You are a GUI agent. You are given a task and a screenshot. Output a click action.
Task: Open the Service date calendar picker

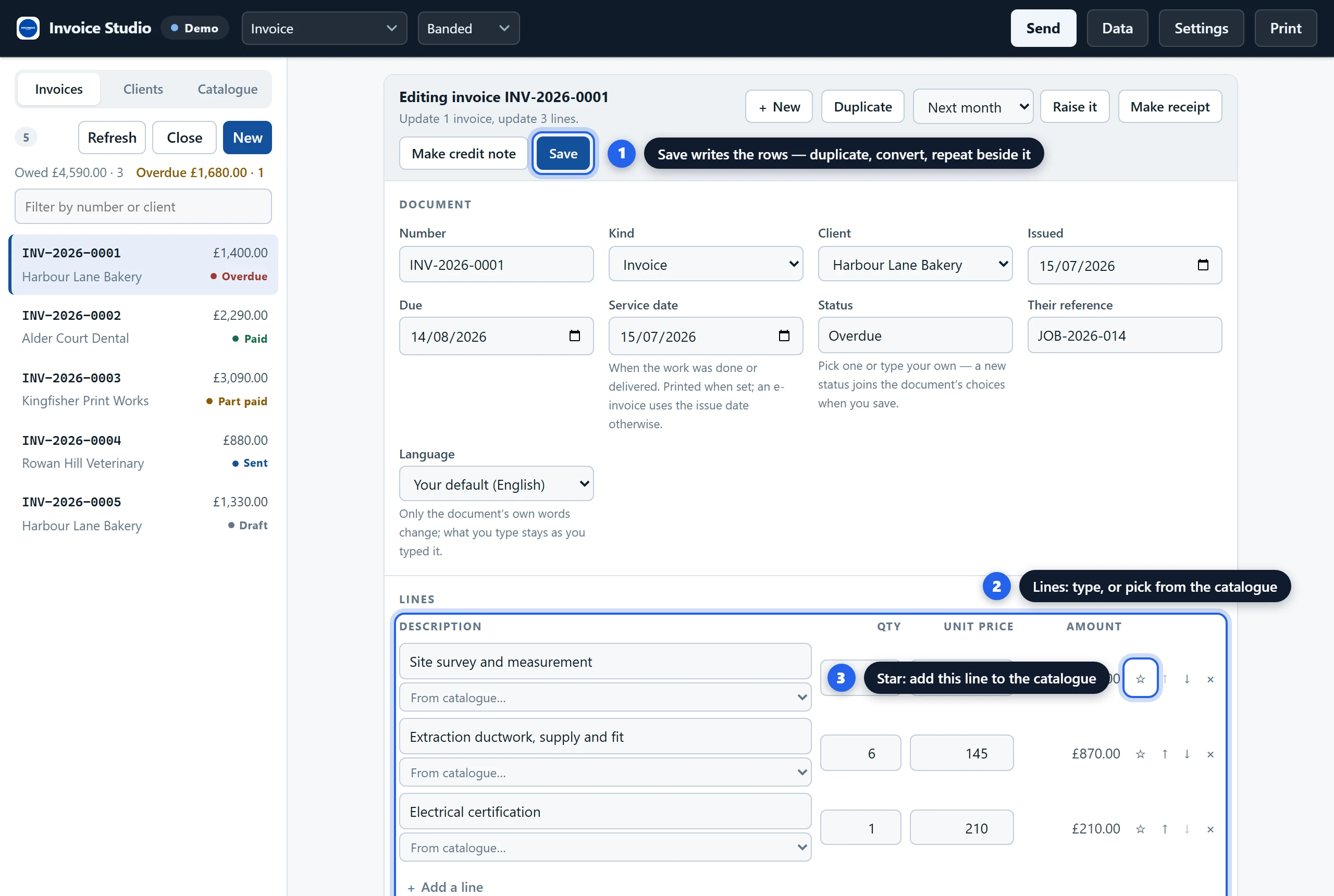pos(784,335)
